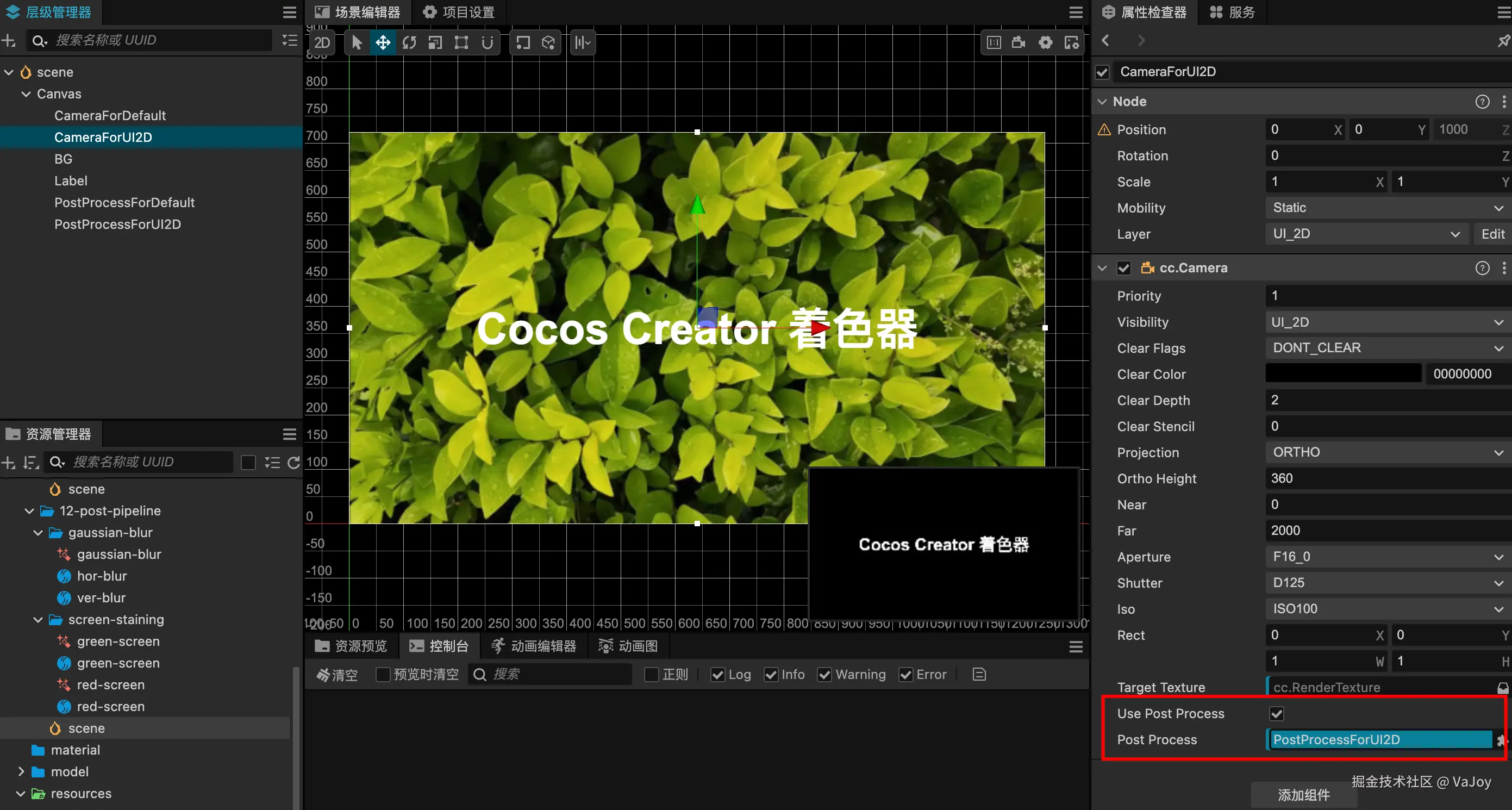Image resolution: width=1512 pixels, height=810 pixels.
Task: Open the Layer dropdown showing UI_2D
Action: tap(1366, 234)
